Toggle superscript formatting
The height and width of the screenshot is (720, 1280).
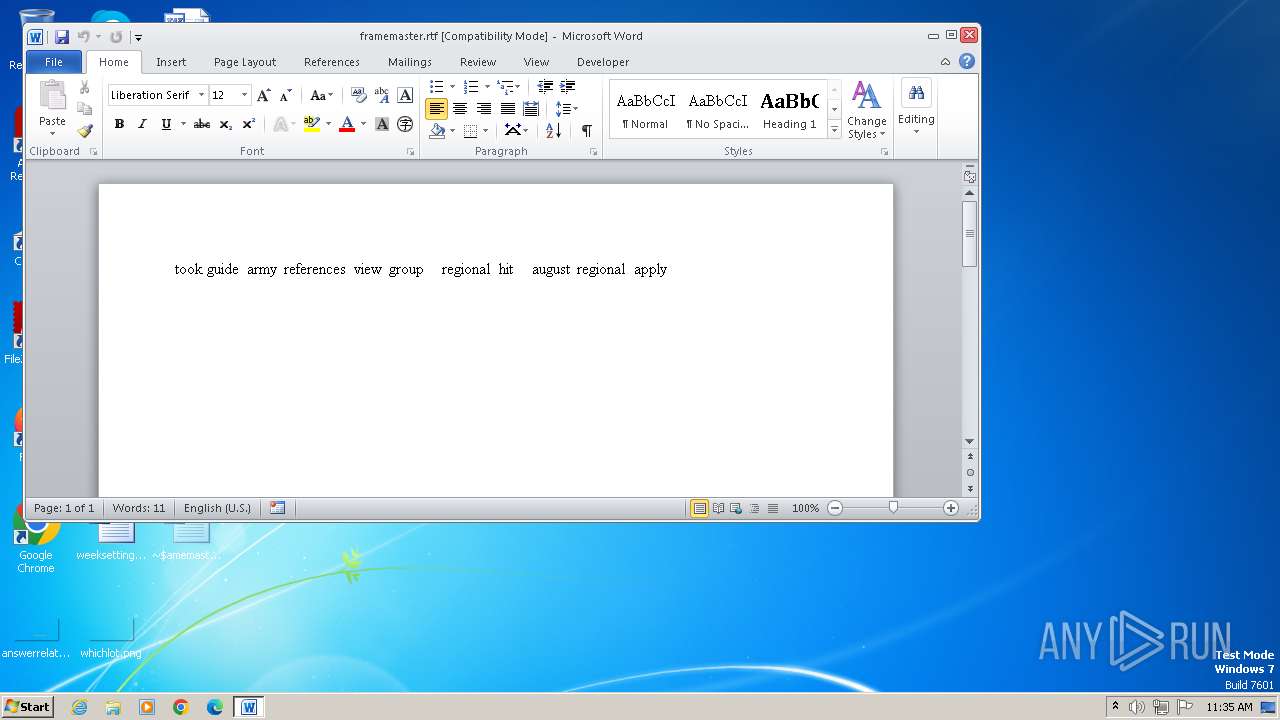point(249,124)
